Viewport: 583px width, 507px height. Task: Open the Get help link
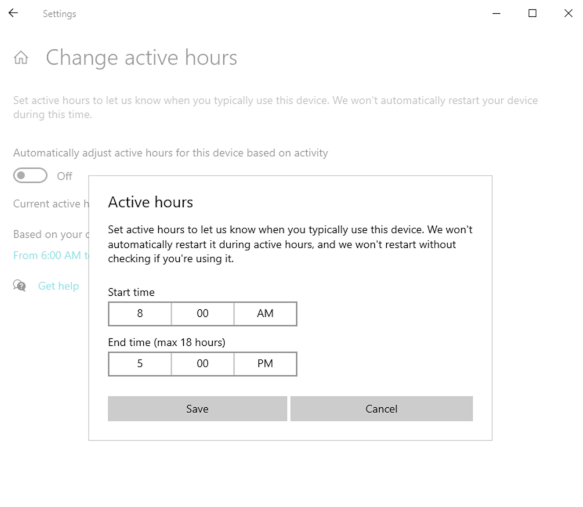point(58,286)
